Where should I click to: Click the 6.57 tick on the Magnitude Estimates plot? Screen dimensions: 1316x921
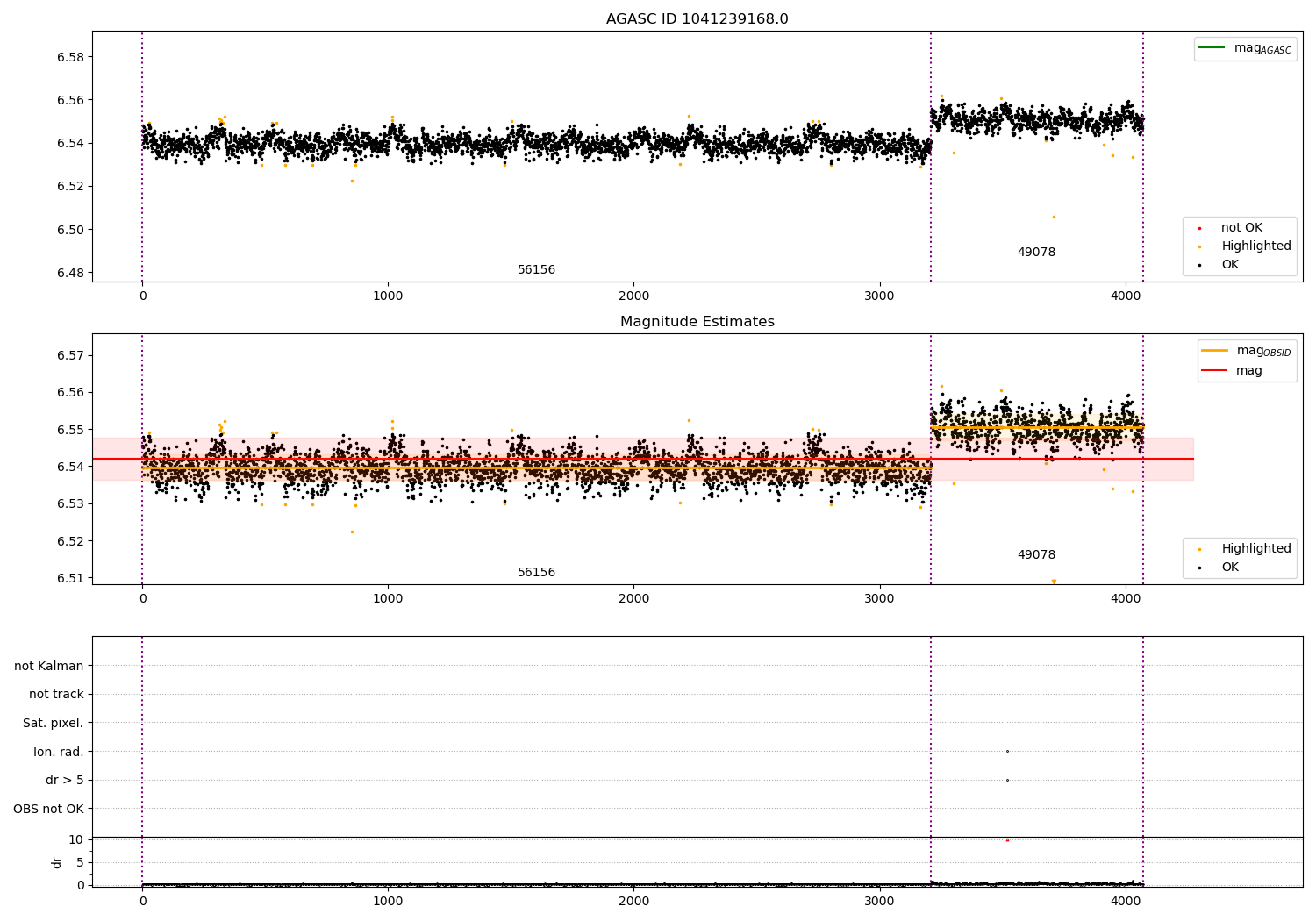(x=69, y=355)
